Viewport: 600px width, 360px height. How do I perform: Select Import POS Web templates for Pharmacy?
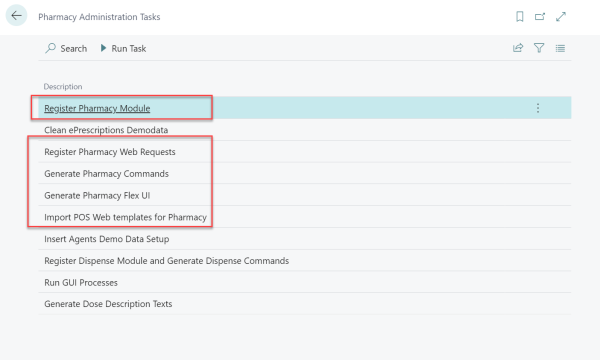click(305, 217)
